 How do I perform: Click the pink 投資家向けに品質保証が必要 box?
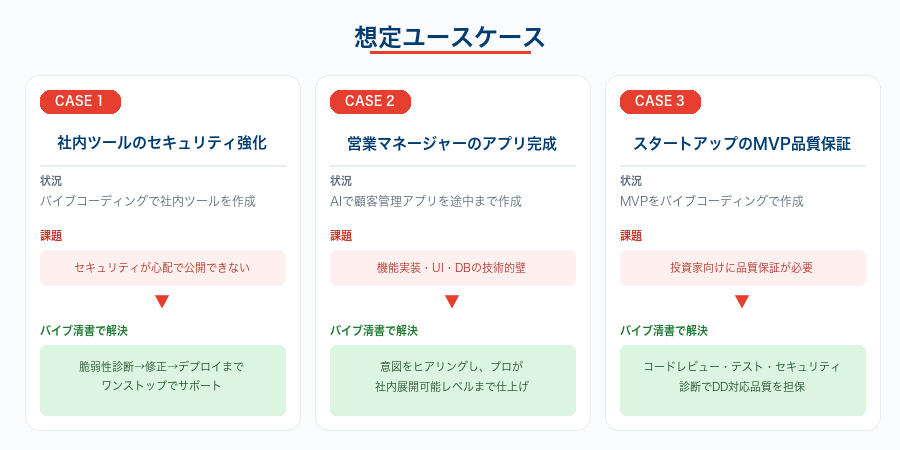[x=742, y=267]
